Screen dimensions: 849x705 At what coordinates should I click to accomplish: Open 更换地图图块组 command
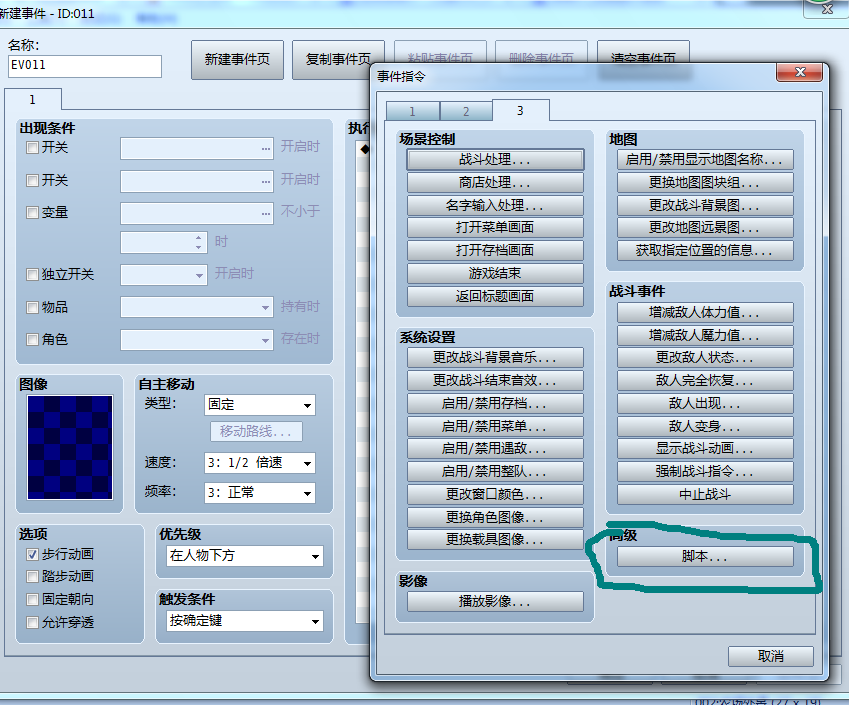[x=705, y=182]
